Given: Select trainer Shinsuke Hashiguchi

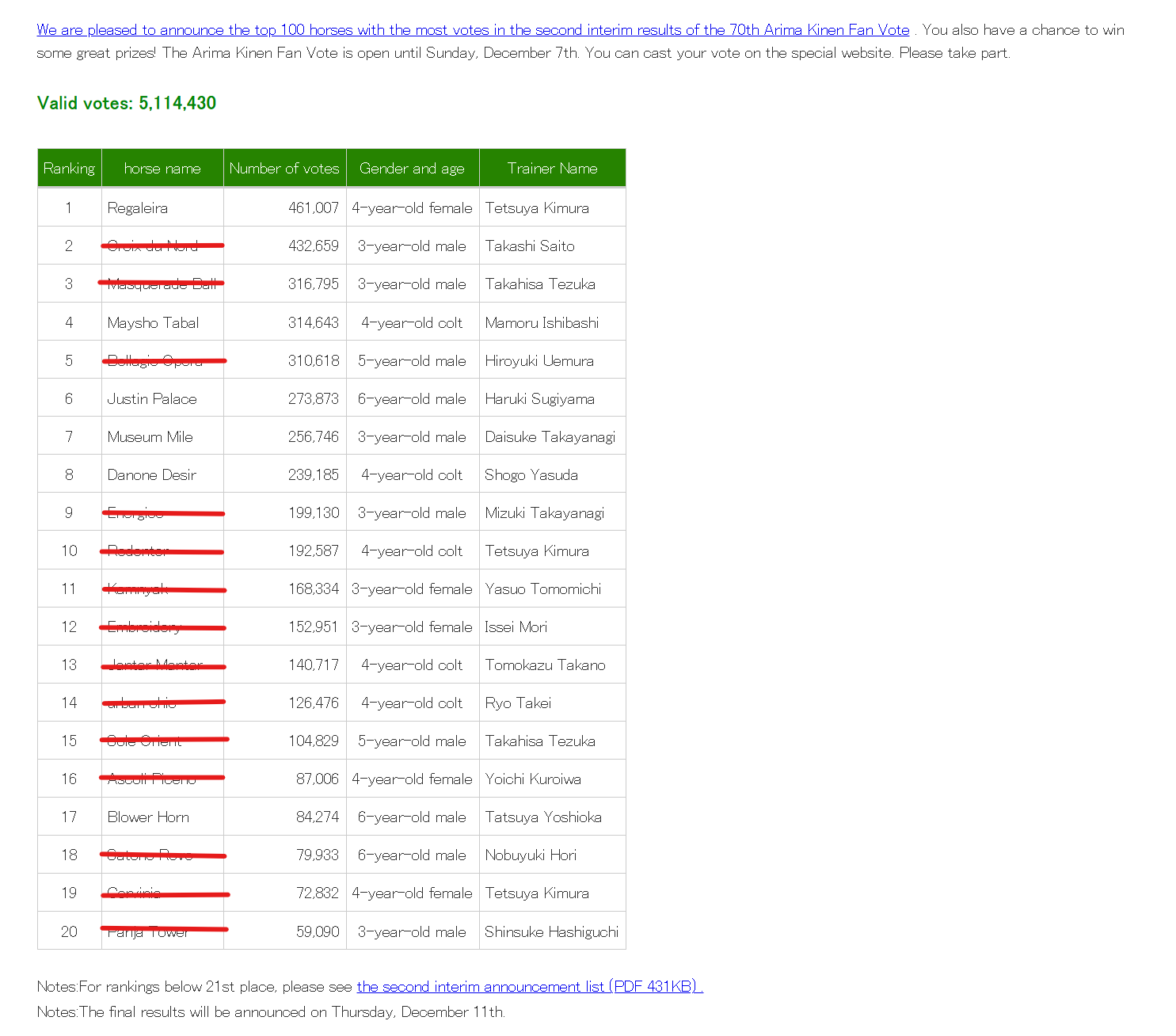Looking at the screenshot, I should point(552,931).
